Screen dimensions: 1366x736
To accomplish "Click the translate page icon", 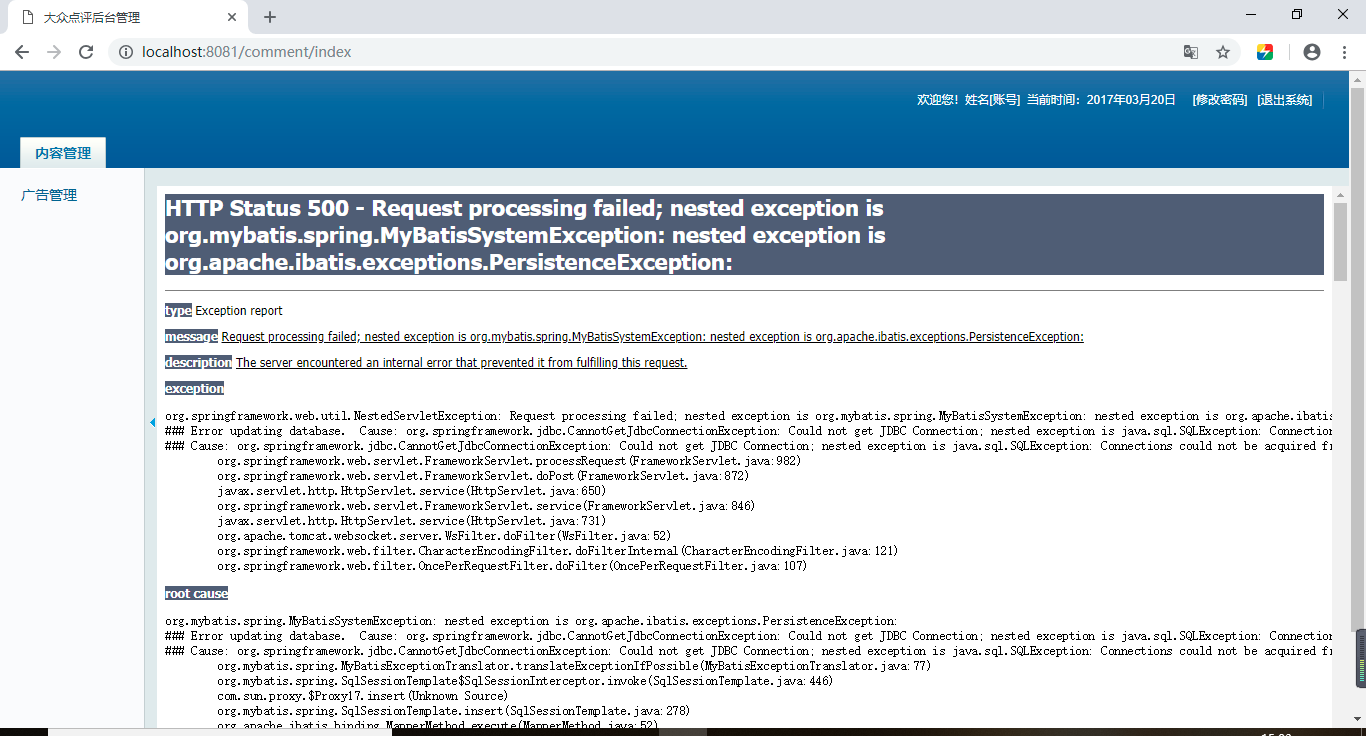I will [1191, 52].
